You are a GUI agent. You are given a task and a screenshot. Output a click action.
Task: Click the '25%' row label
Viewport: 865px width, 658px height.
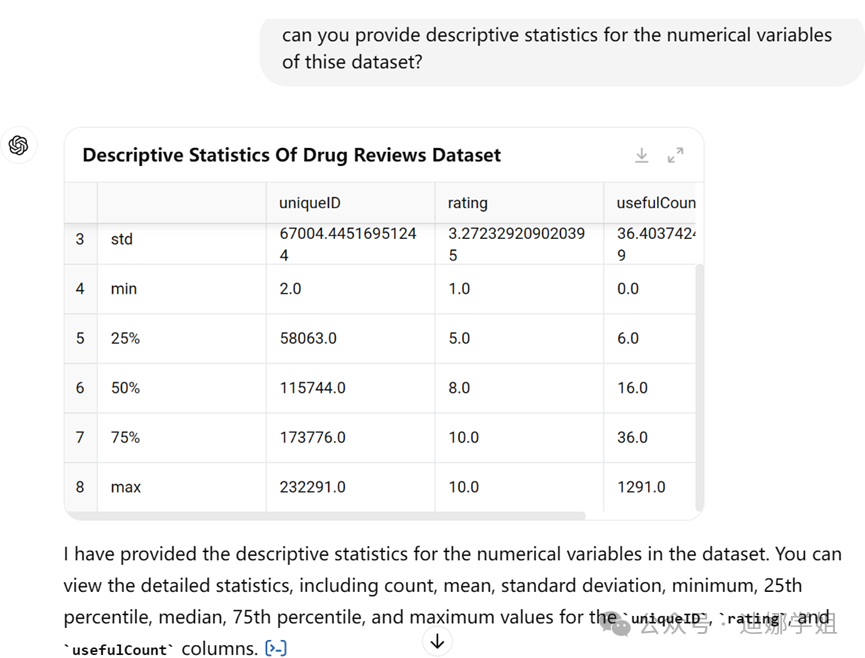click(x=125, y=338)
